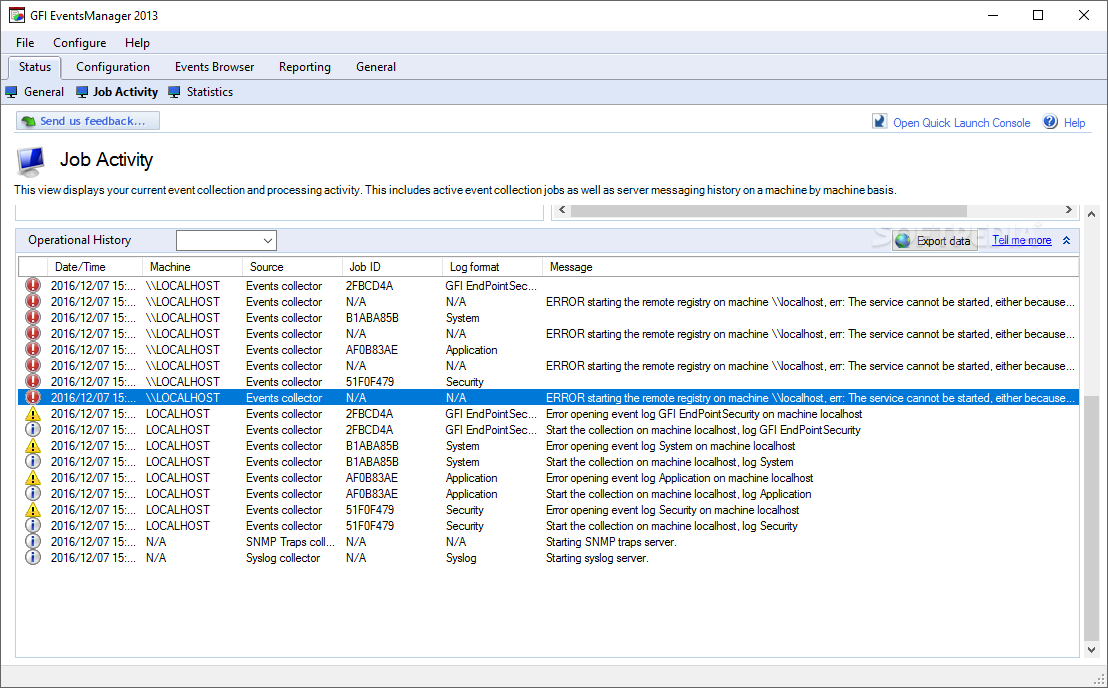This screenshot has width=1108, height=688.
Task: Click the Help link at top right
Action: (1074, 122)
